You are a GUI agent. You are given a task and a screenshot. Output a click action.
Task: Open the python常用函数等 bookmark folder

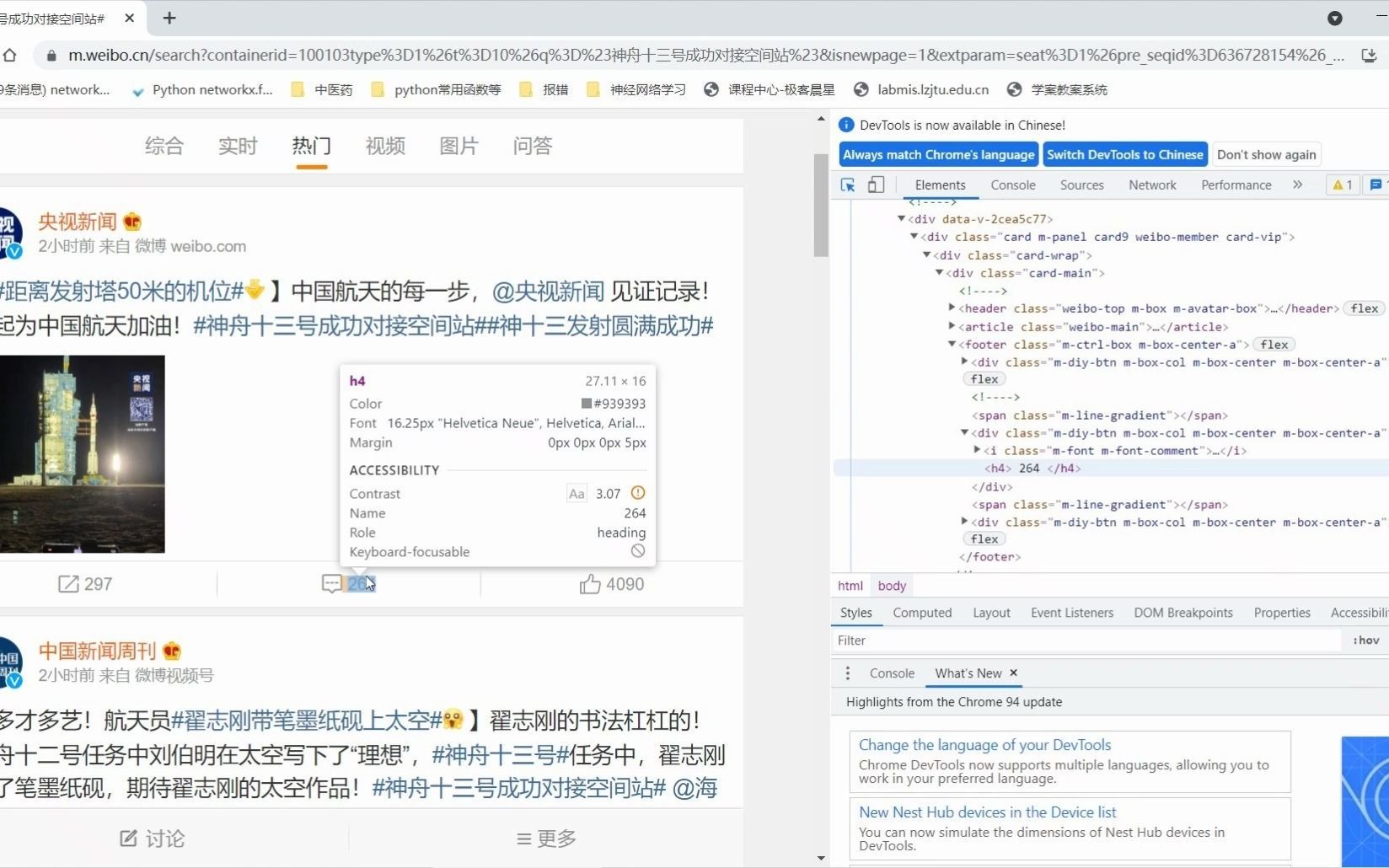pos(436,89)
